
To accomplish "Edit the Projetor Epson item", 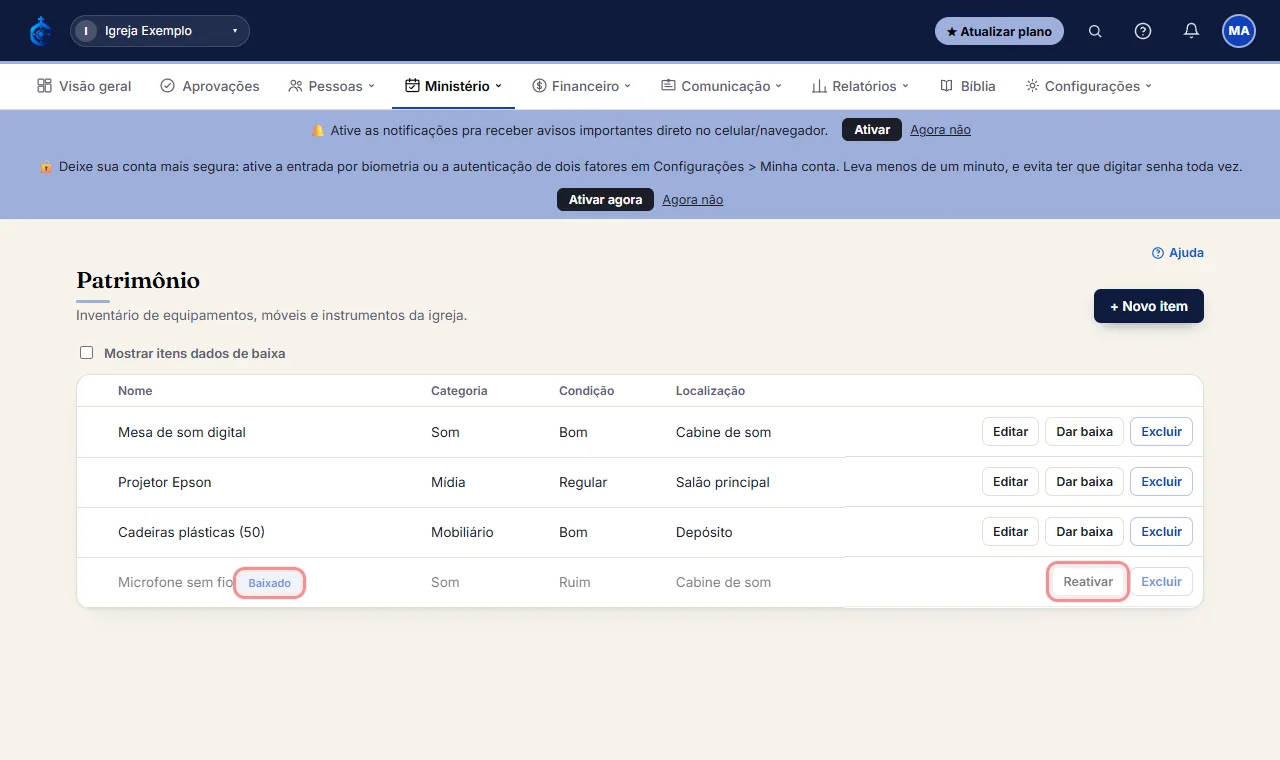I will (1010, 482).
